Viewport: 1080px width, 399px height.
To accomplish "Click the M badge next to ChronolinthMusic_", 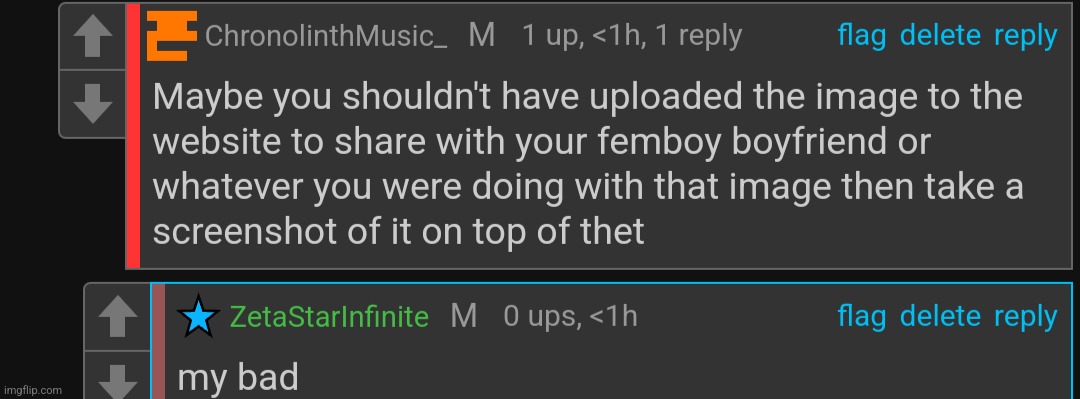I will 482,36.
